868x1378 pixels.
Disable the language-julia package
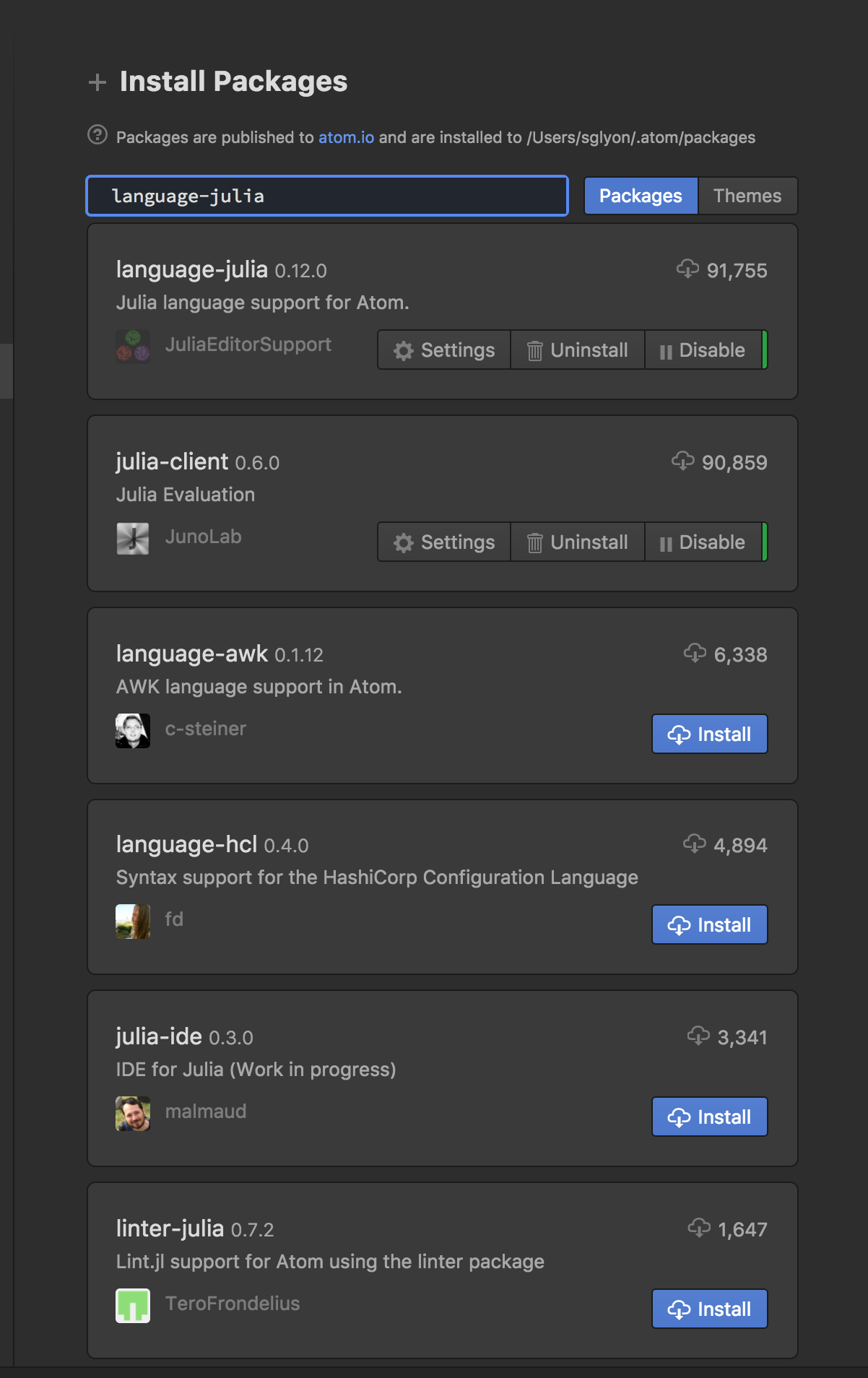[704, 350]
